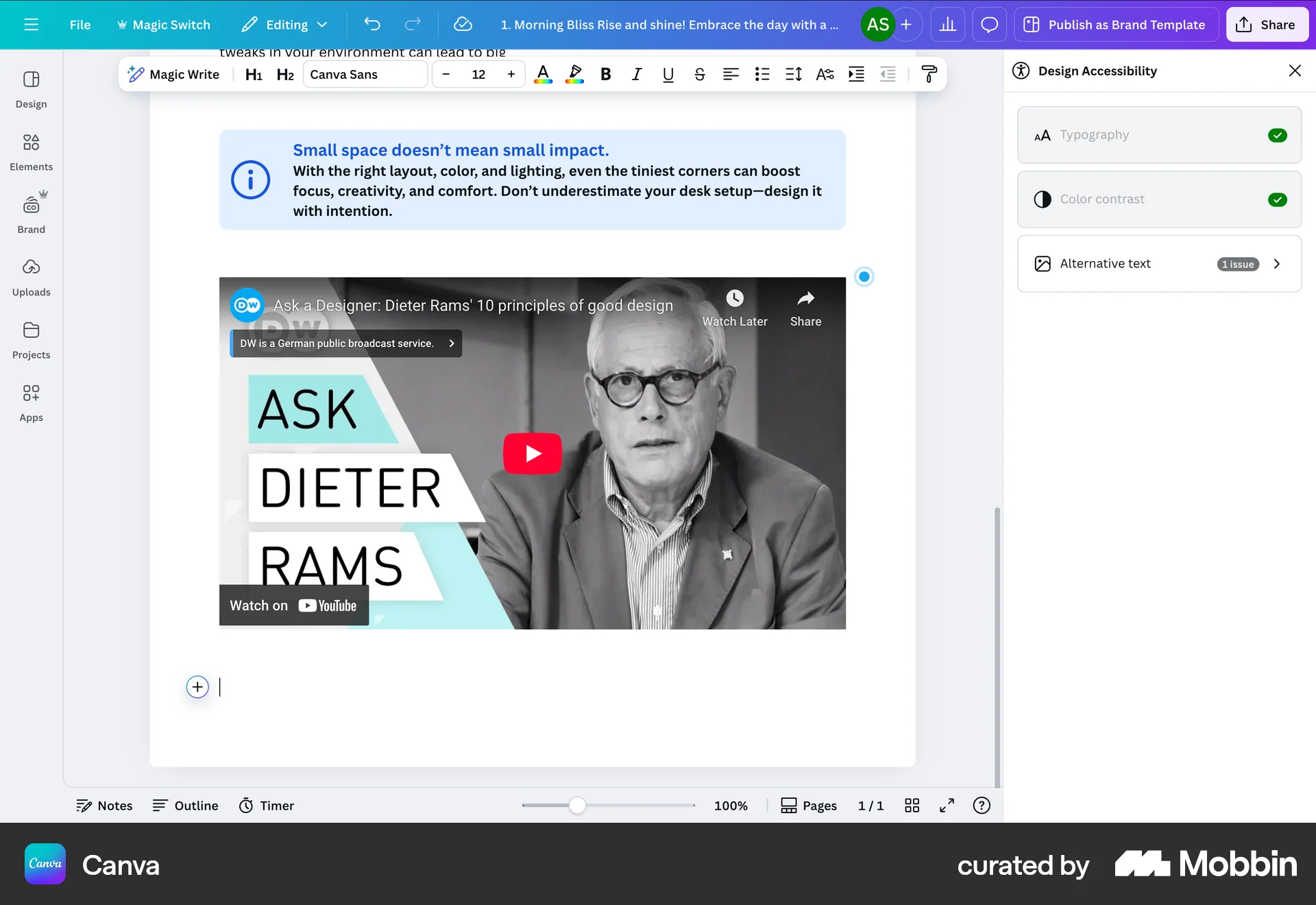Toggle underline formatting

[668, 74]
